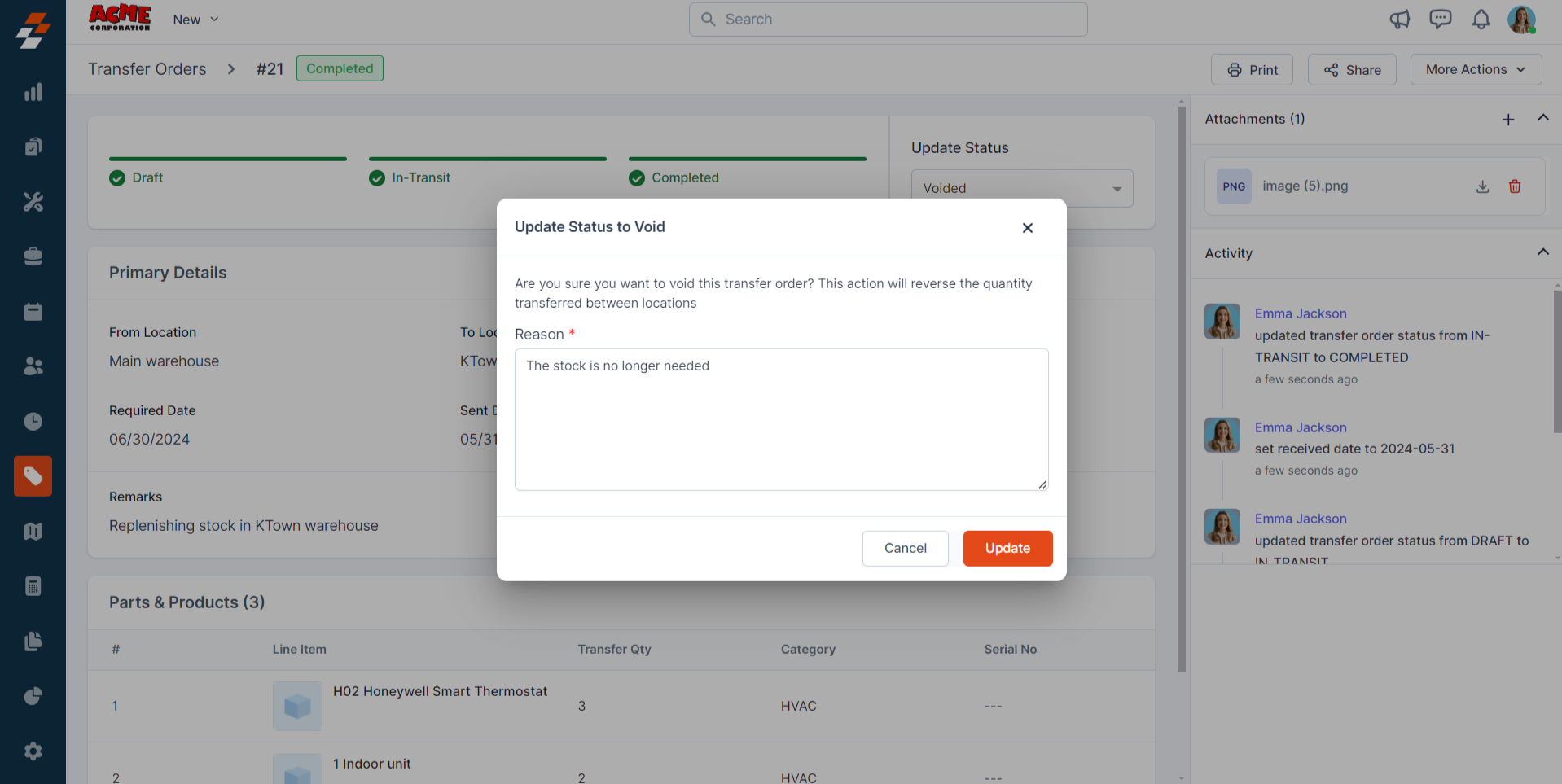Collapse the Activity section

pos(1542,252)
